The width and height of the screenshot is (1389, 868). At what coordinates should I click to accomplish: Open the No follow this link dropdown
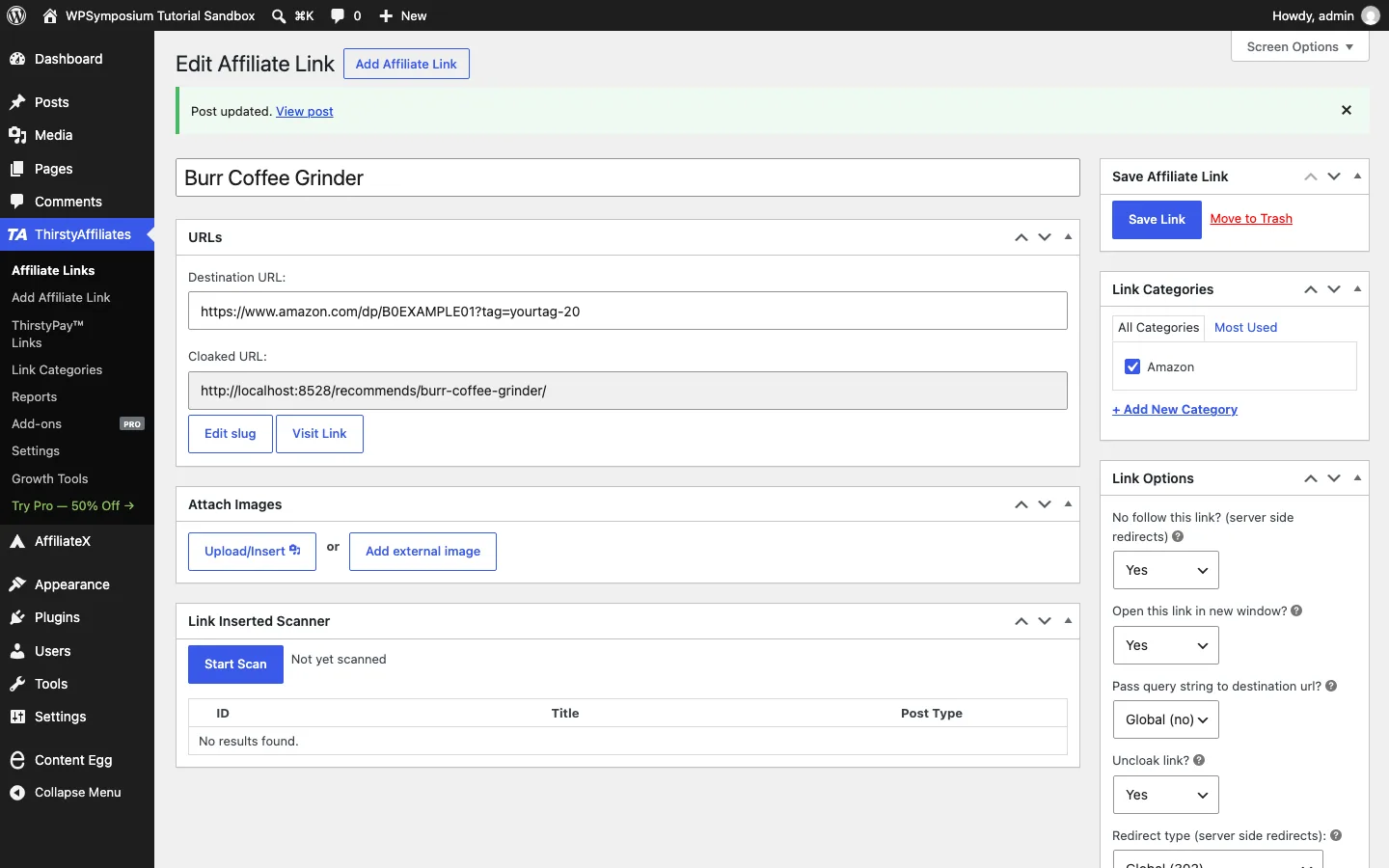(x=1165, y=570)
